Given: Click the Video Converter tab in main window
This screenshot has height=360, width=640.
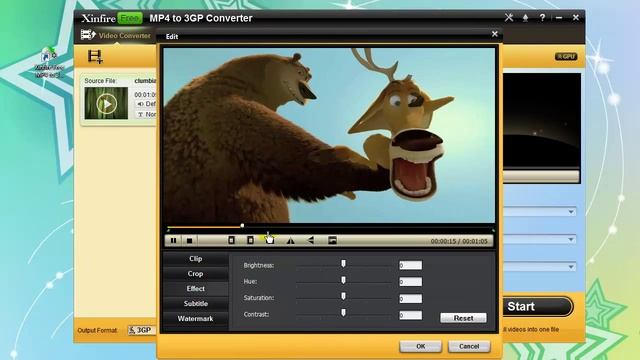Looking at the screenshot, I should pyautogui.click(x=116, y=36).
